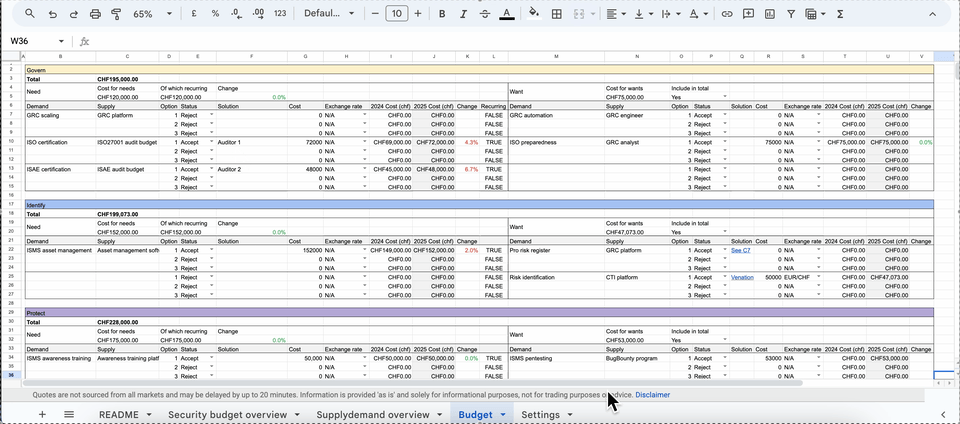Expand the font family dropdown
This screenshot has width=960, height=424.
328,14
